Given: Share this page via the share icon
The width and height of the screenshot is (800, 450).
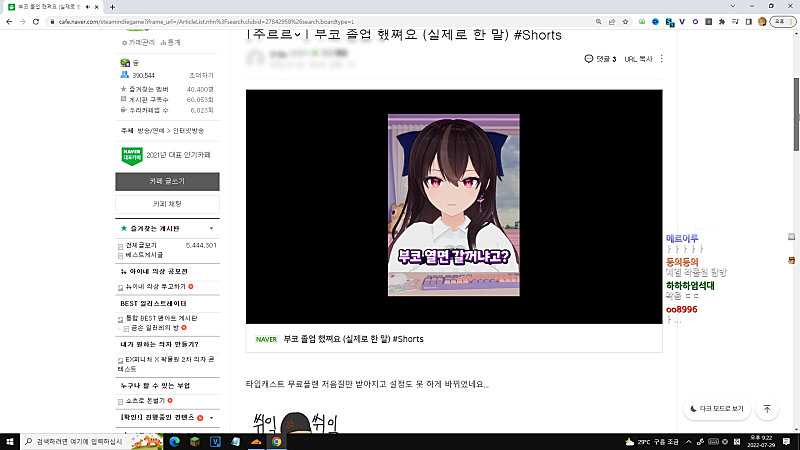Looking at the screenshot, I should tap(612, 21).
